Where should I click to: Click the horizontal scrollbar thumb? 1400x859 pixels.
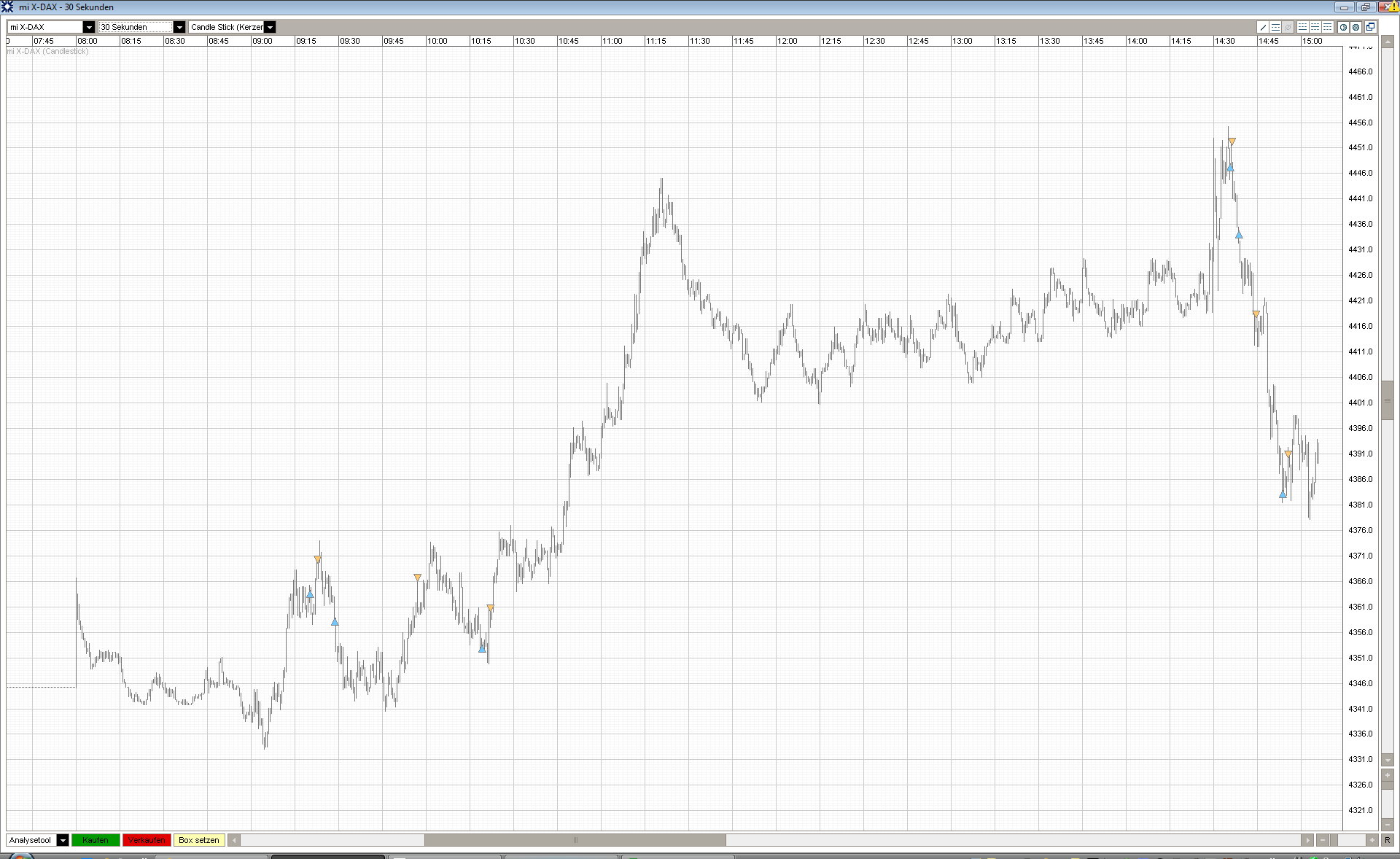pos(575,840)
